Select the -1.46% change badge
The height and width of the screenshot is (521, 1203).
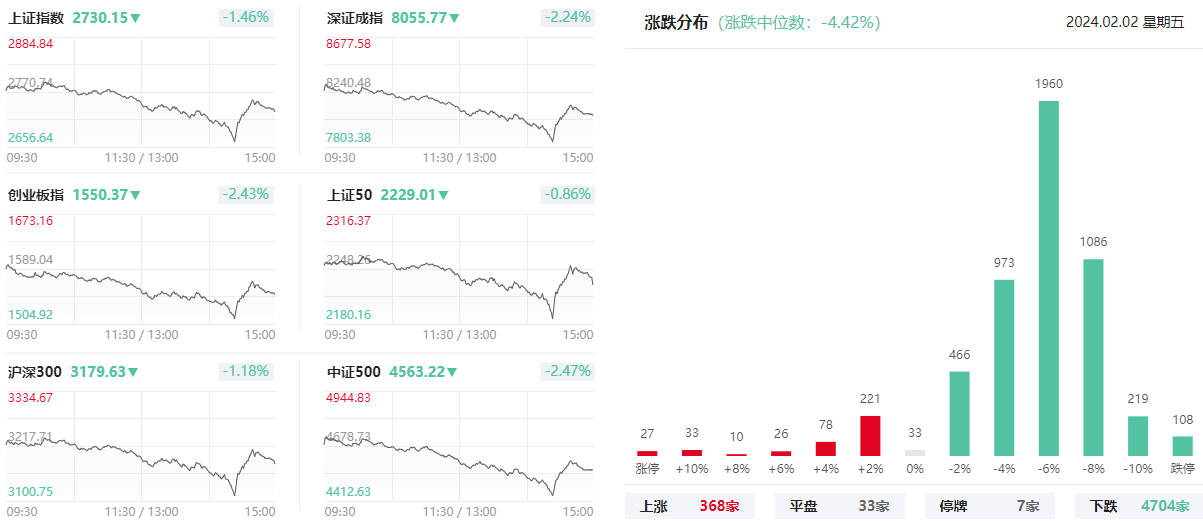click(246, 18)
